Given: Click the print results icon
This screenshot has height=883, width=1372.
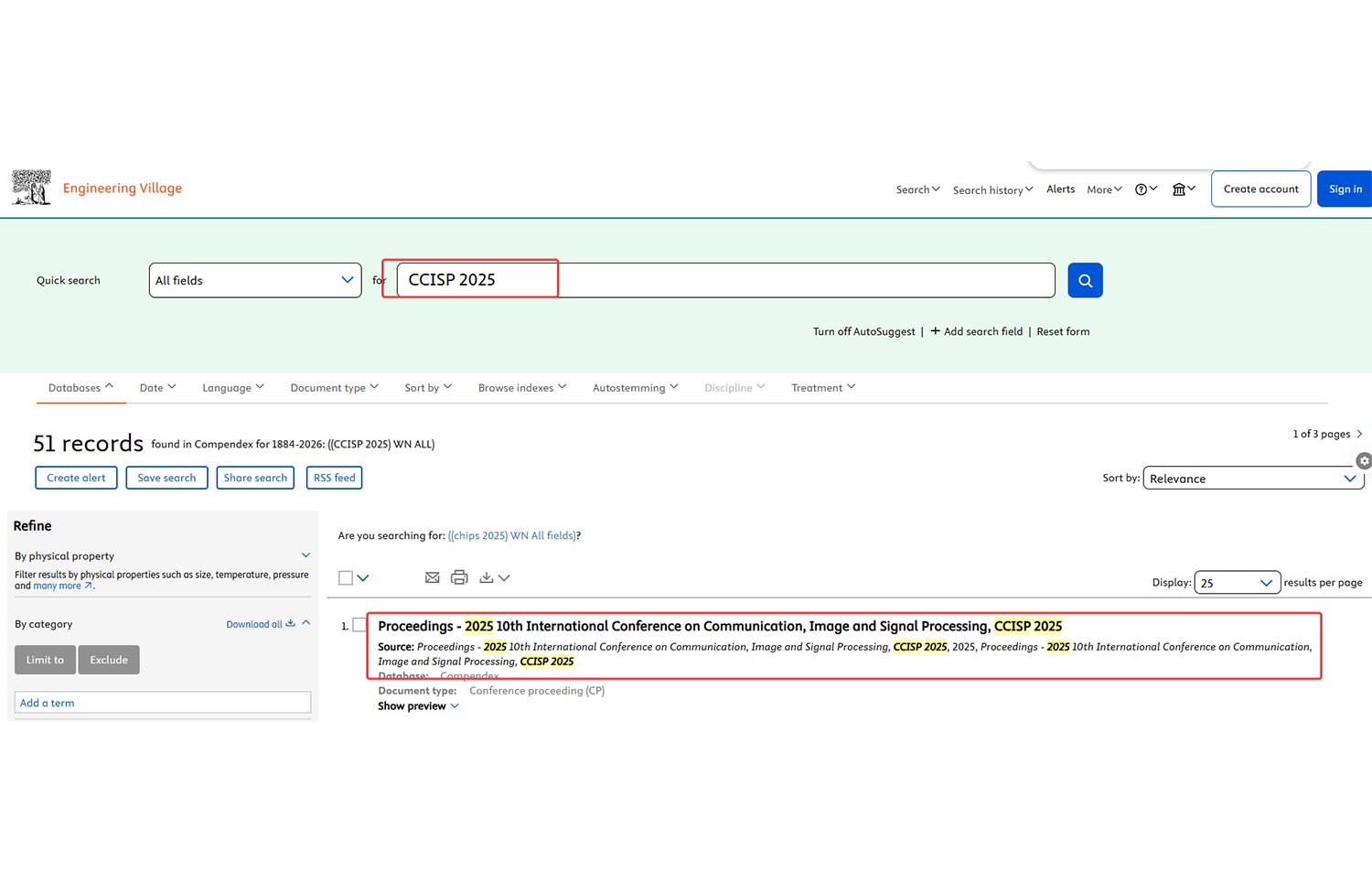Looking at the screenshot, I should click(x=459, y=577).
